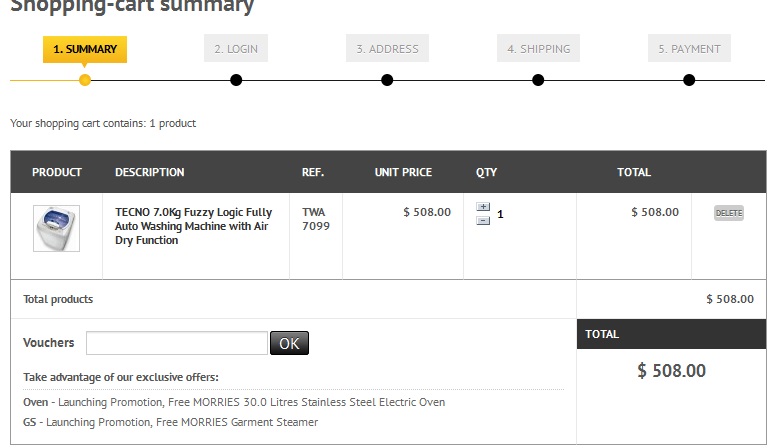The width and height of the screenshot is (771, 448).
Task: Click the progress dot beneath Login step
Action: click(236, 80)
